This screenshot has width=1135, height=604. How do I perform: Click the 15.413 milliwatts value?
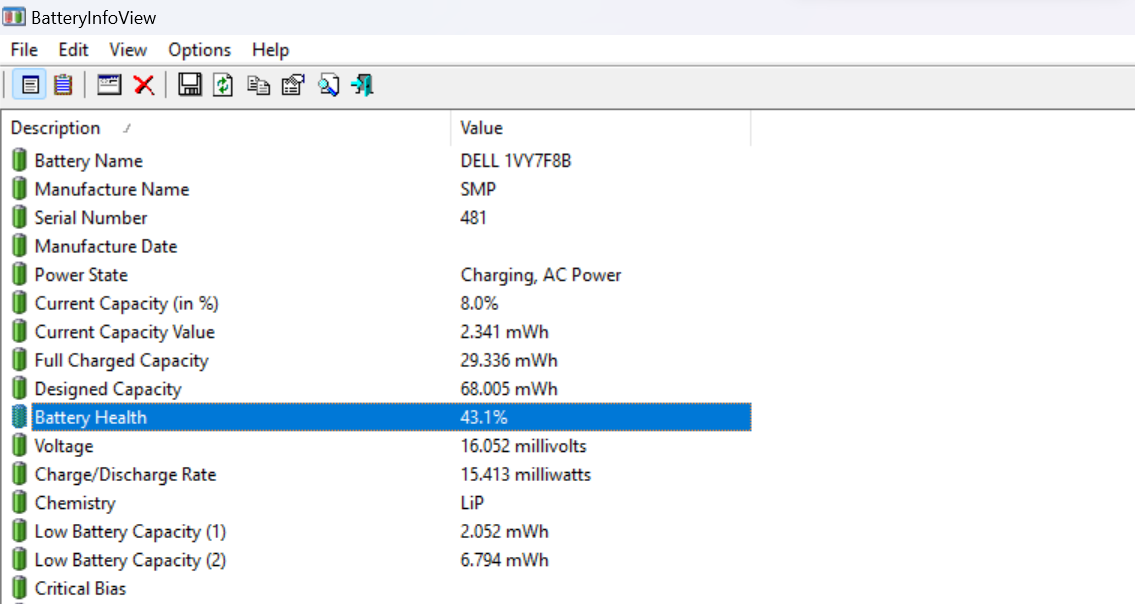point(526,474)
